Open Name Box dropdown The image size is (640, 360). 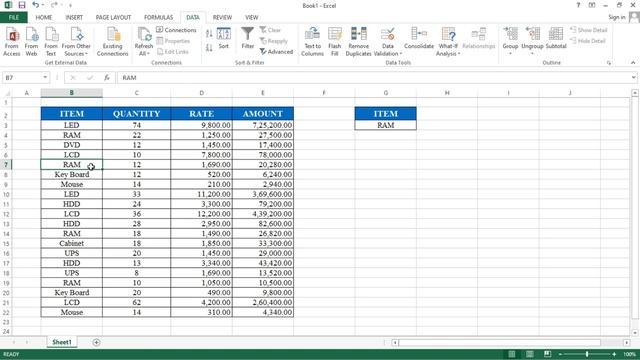coord(45,77)
